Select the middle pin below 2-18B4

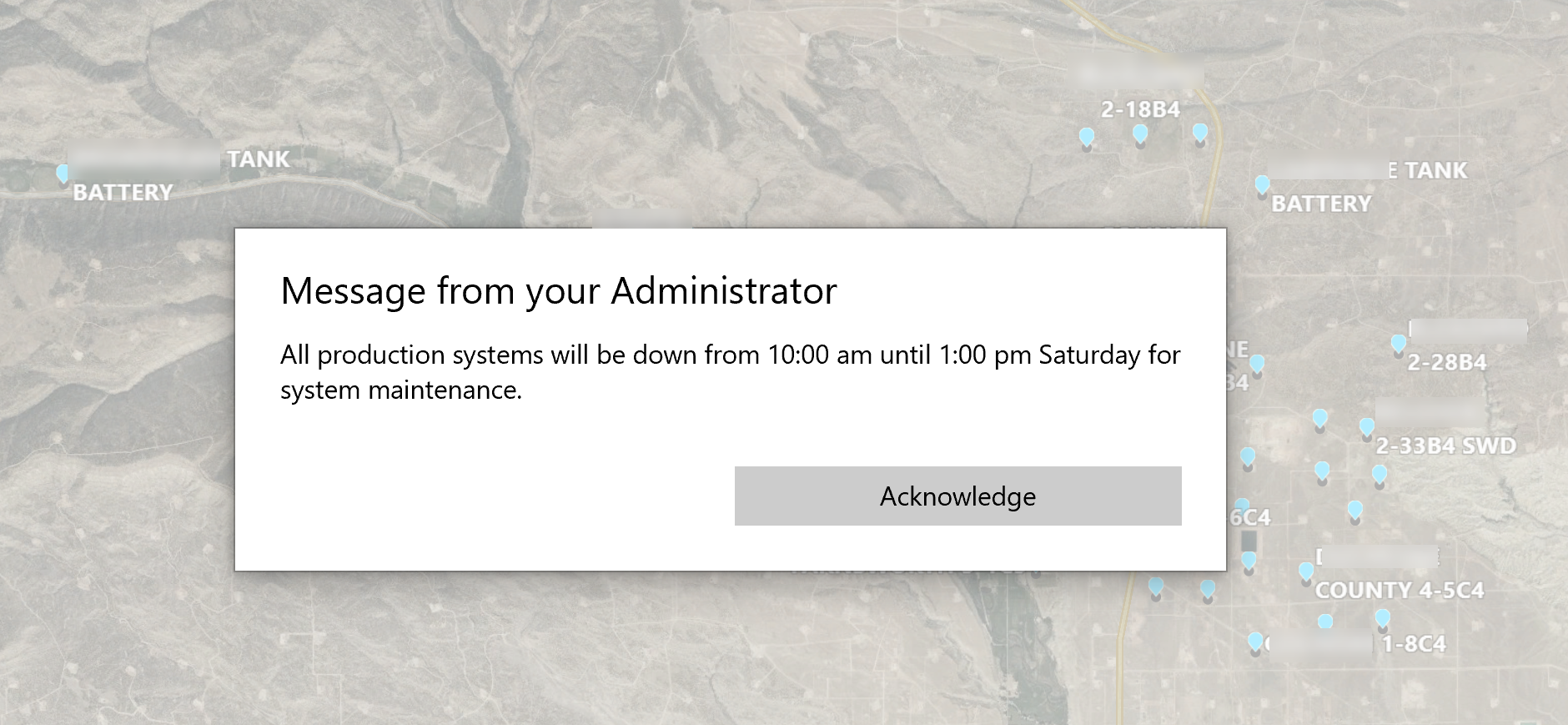pos(1140,133)
